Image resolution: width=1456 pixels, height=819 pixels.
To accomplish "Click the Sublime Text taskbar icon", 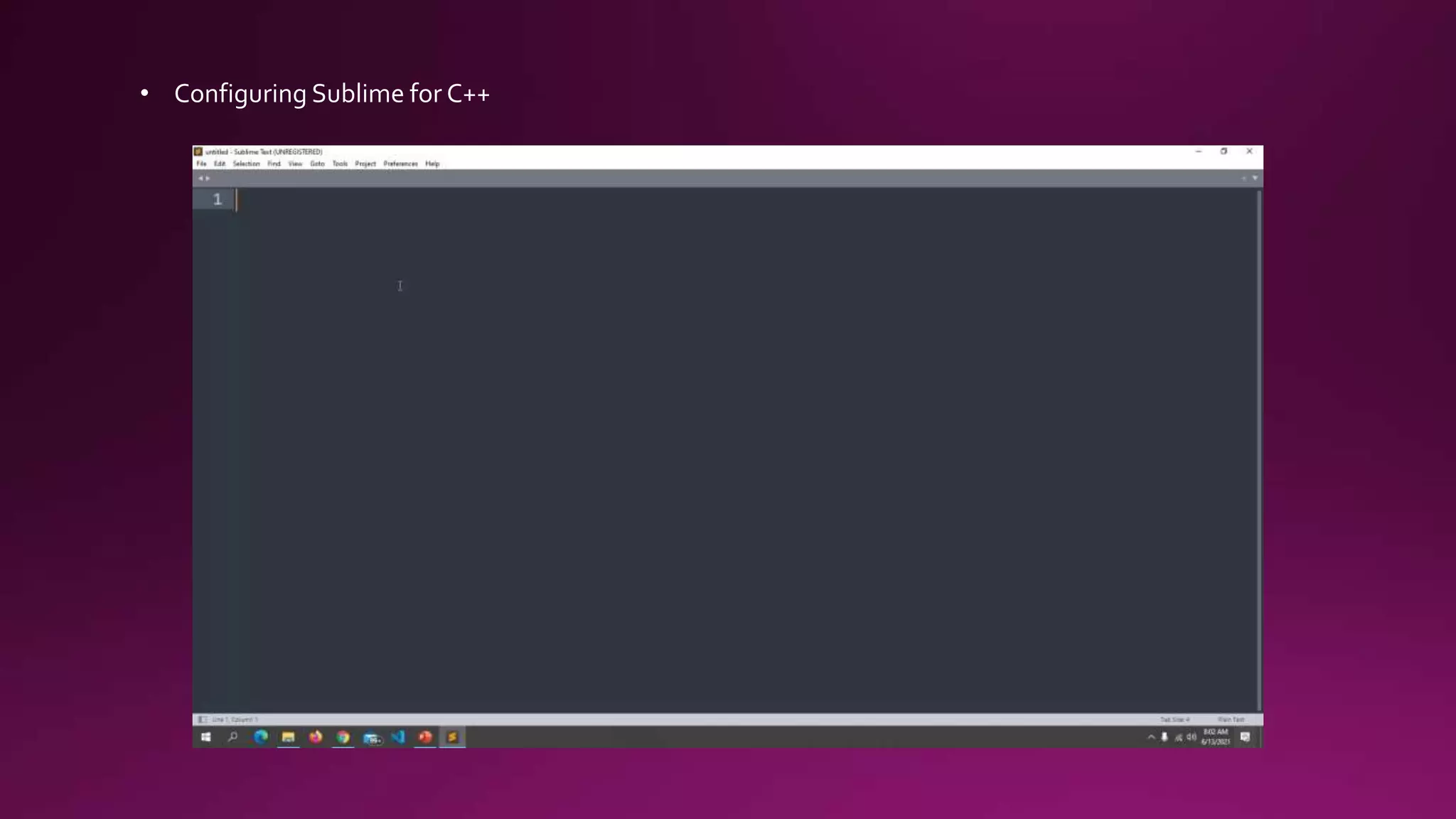I will tap(452, 737).
